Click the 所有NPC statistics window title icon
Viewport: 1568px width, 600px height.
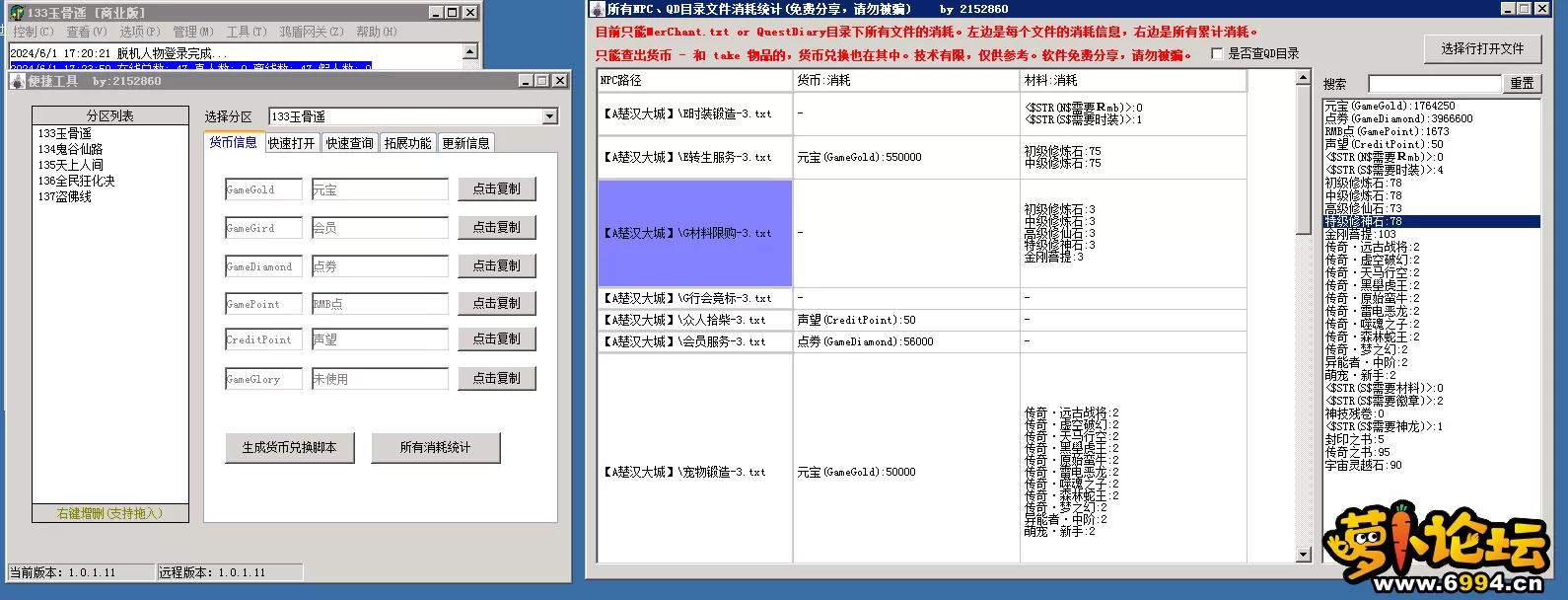point(597,9)
